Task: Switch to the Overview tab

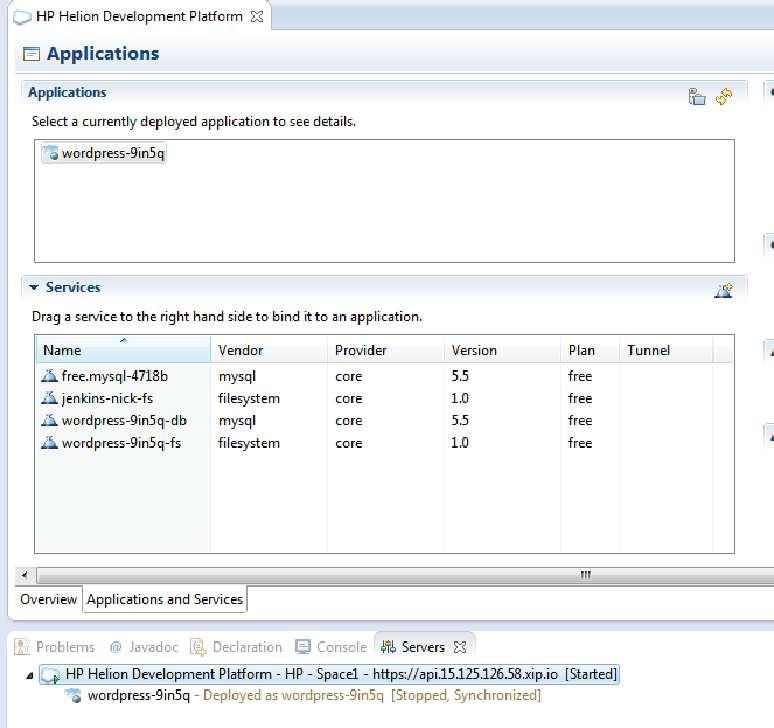Action: coord(48,599)
